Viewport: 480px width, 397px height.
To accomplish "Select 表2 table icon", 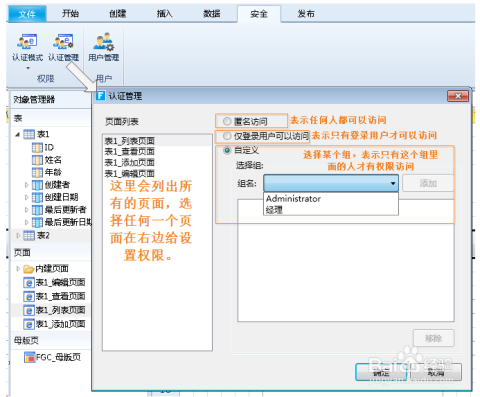I will [29, 235].
